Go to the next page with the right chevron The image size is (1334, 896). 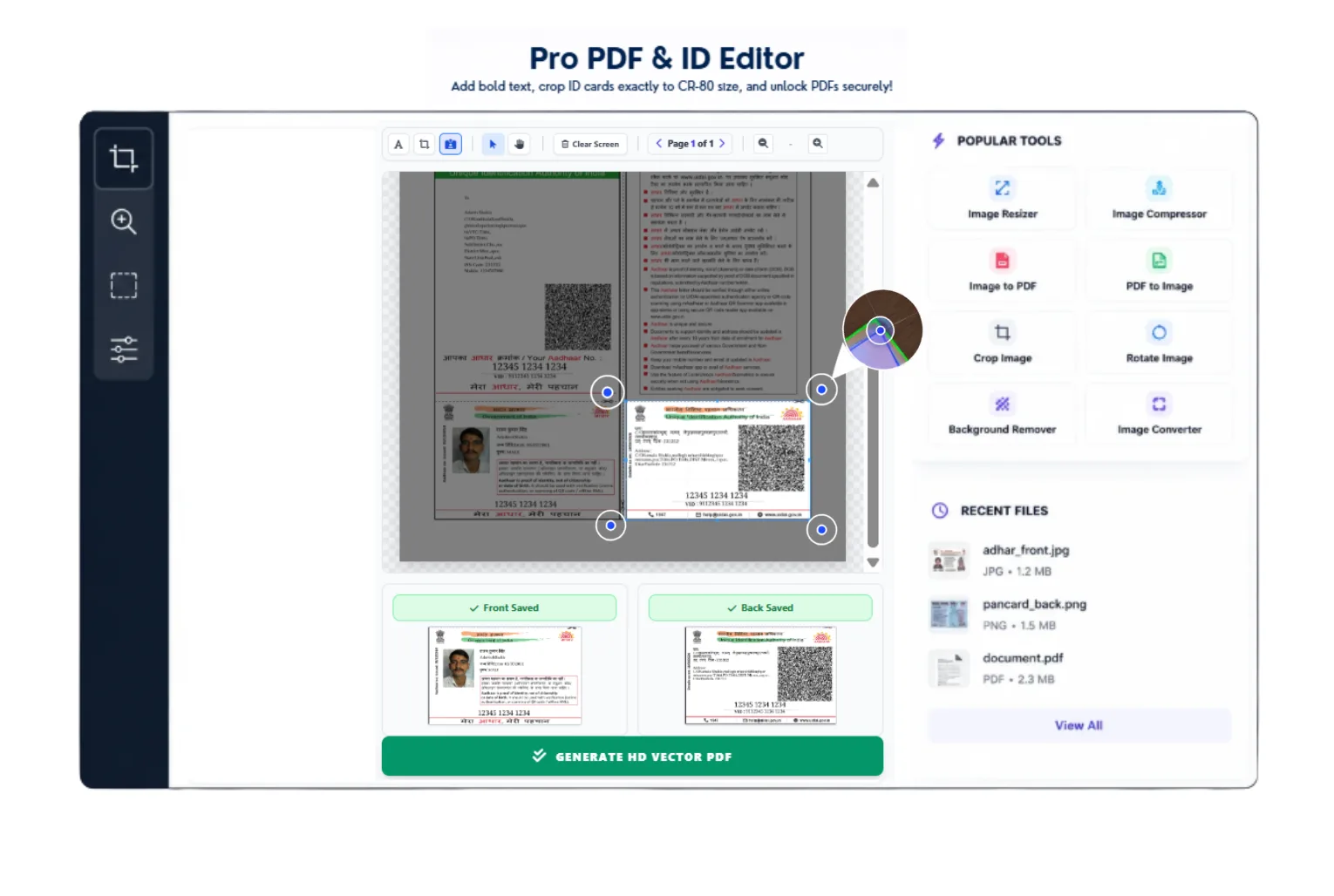[722, 144]
